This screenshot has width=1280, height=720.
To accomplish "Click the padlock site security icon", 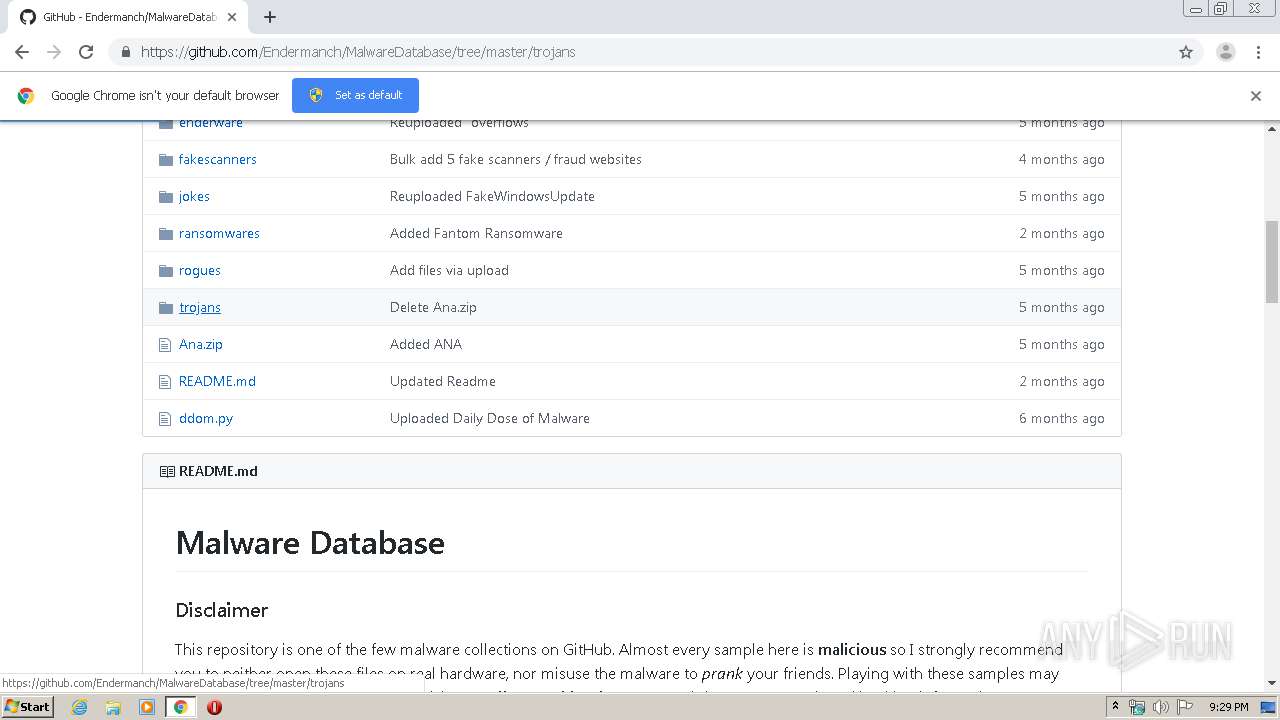I will 125,52.
